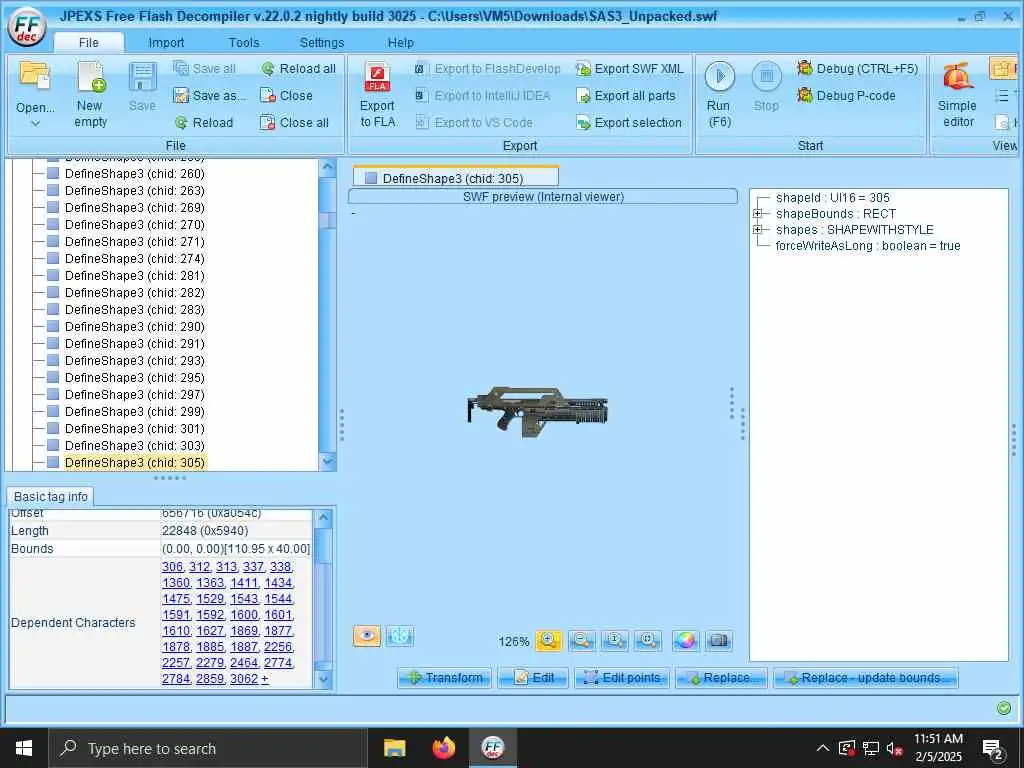This screenshot has height=768, width=1024.
Task: Click the gun shape preview image
Action: [537, 410]
